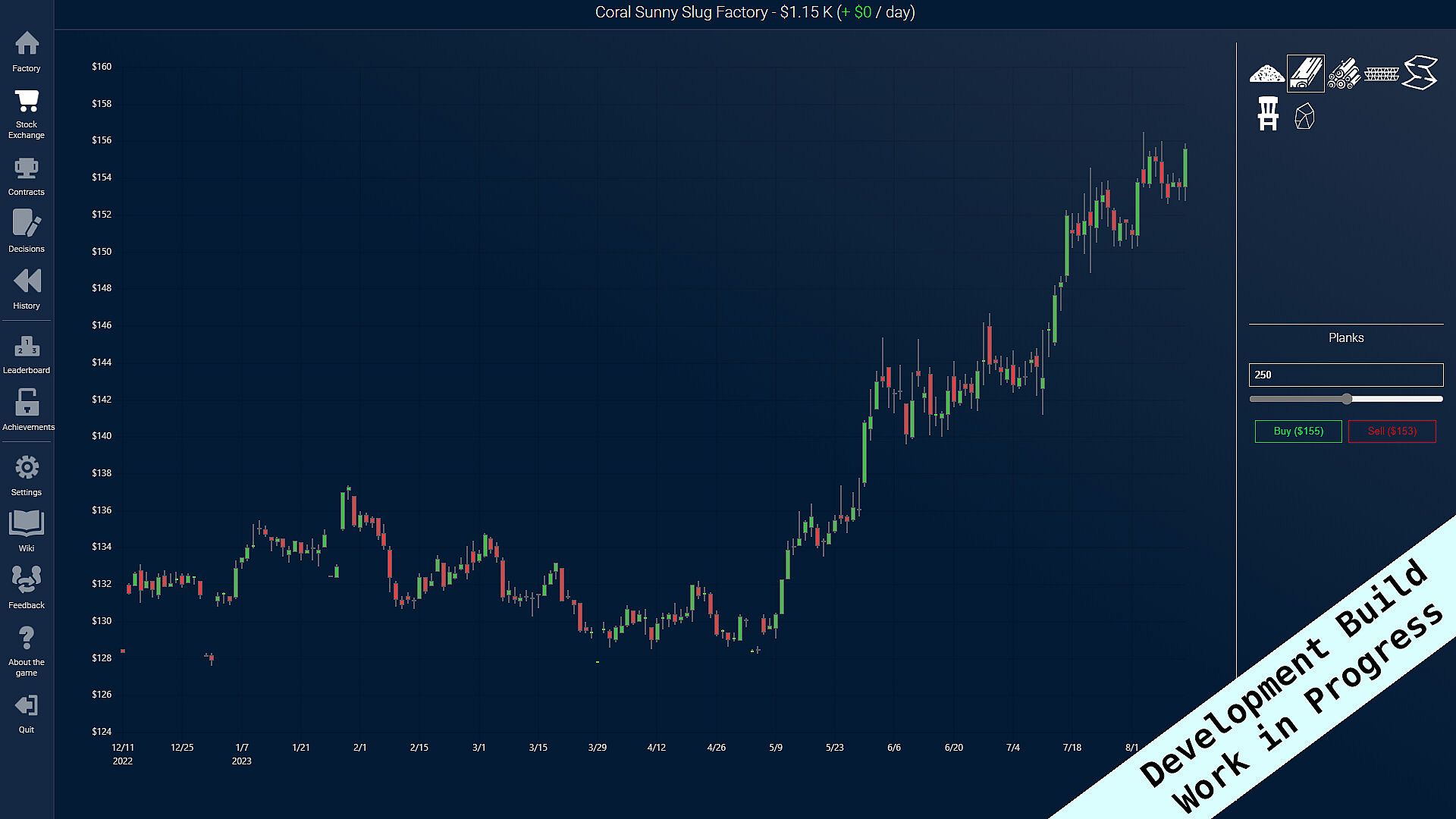The width and height of the screenshot is (1456, 819).
Task: Open the Stock Exchange page
Action: [27, 114]
